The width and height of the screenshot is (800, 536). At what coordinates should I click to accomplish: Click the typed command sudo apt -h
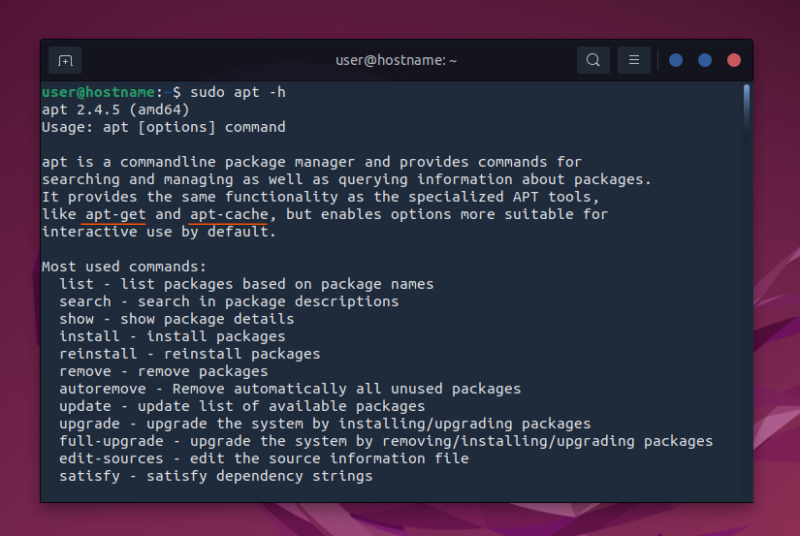point(238,92)
